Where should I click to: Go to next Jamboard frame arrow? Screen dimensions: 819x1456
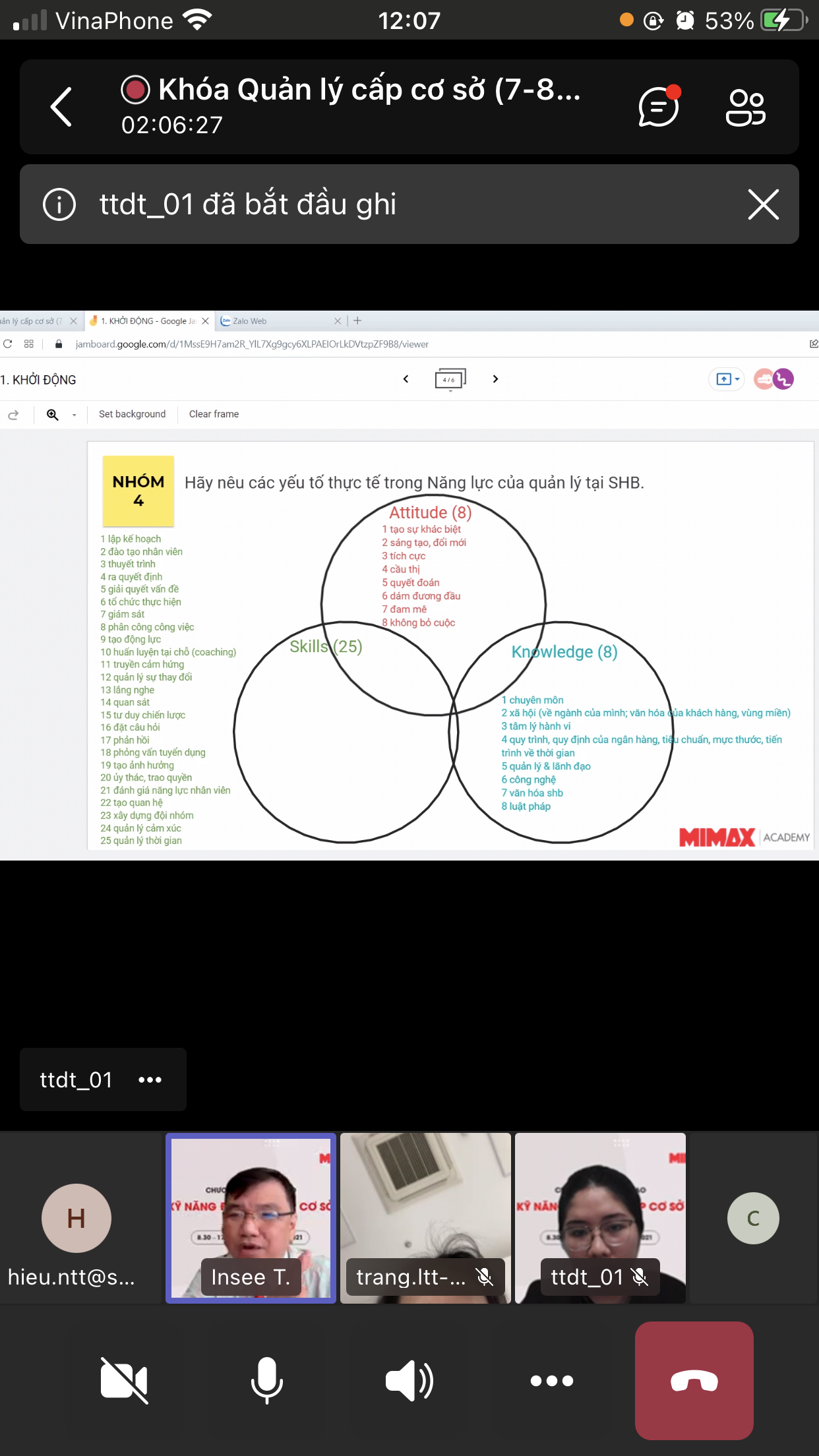(x=495, y=379)
